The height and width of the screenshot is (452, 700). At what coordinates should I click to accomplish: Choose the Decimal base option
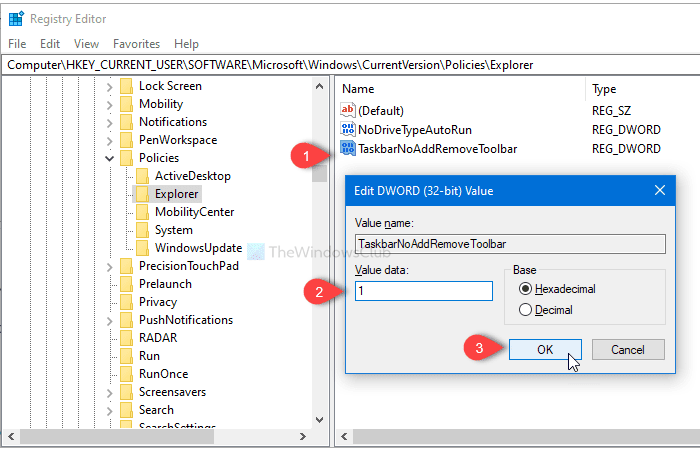click(x=525, y=310)
